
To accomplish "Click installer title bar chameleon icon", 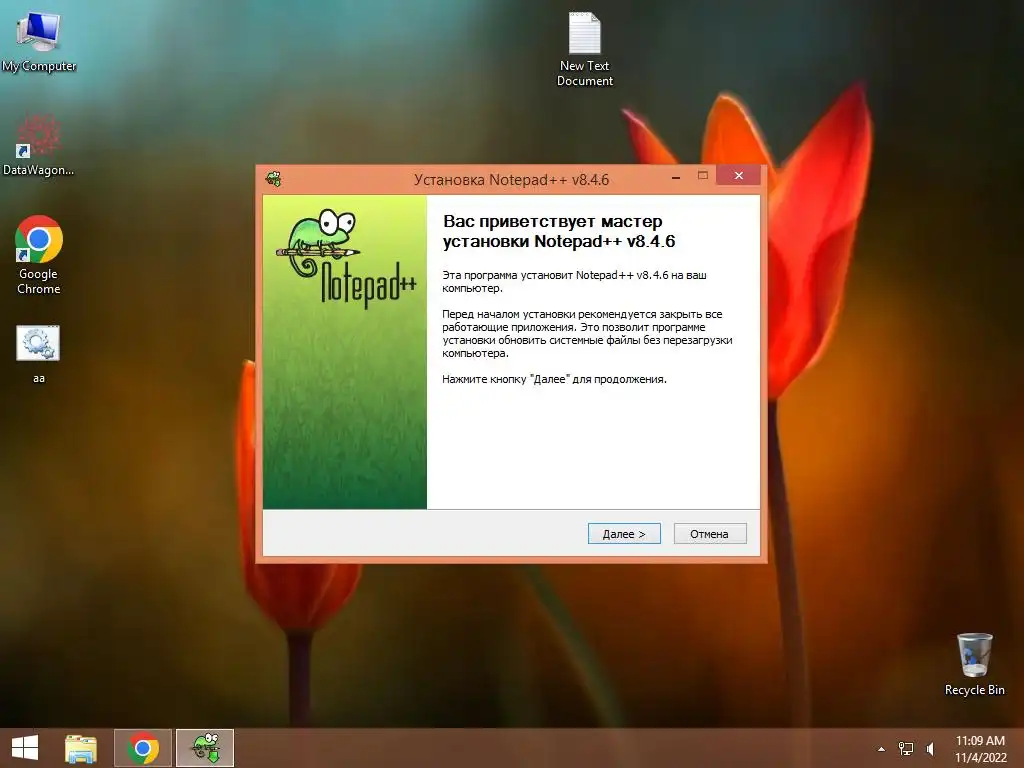I will point(274,179).
